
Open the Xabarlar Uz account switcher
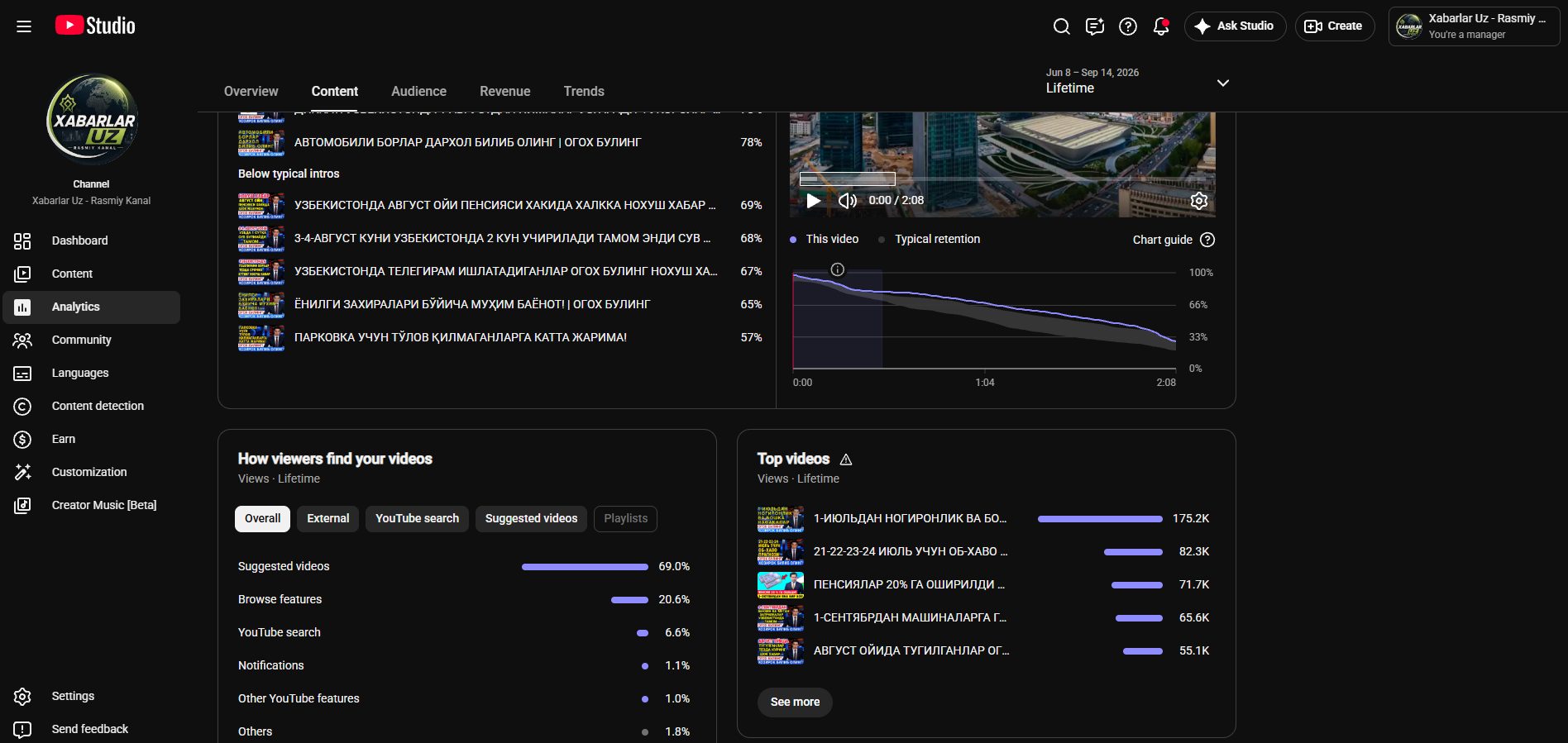coord(1474,26)
